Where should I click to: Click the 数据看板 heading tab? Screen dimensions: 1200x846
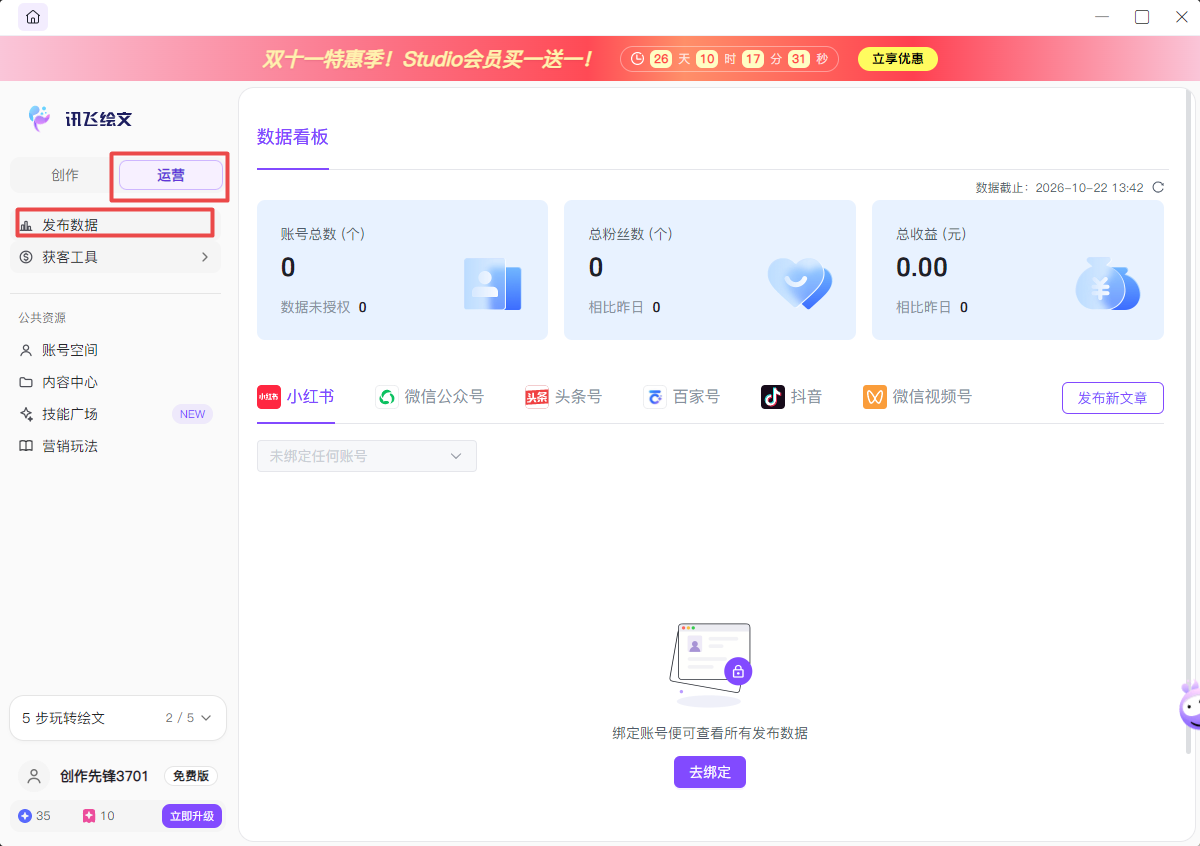pos(293,137)
